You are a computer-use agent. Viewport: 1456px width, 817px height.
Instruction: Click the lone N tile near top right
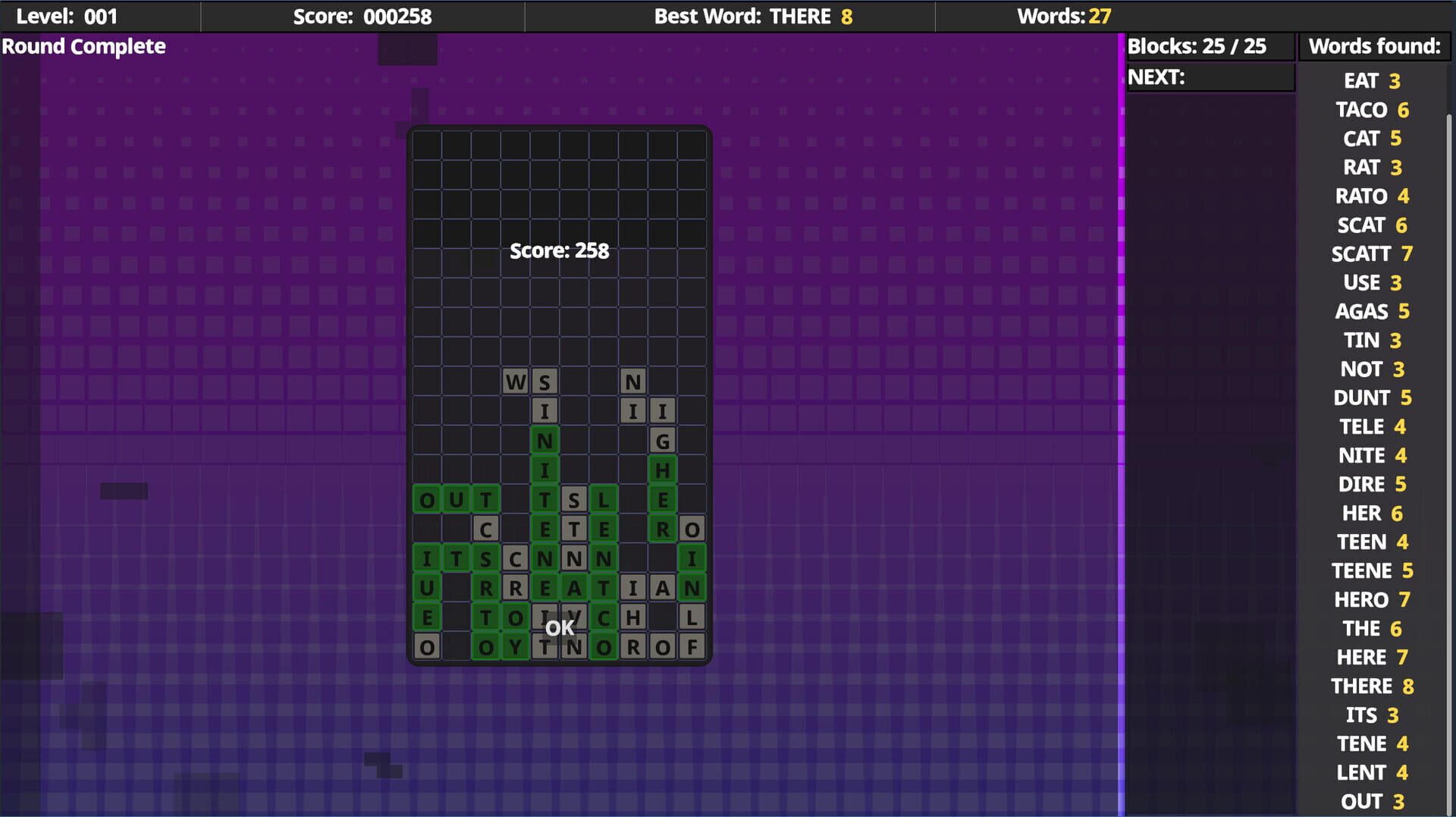[634, 381]
